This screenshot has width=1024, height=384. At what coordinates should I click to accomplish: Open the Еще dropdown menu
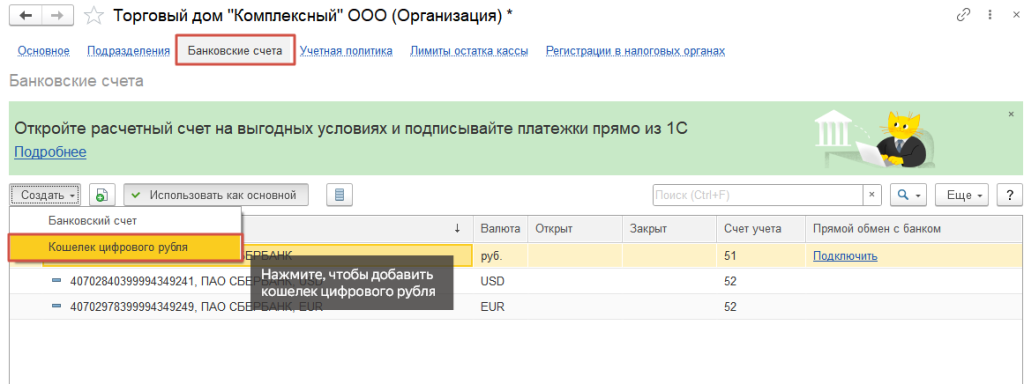[962, 195]
